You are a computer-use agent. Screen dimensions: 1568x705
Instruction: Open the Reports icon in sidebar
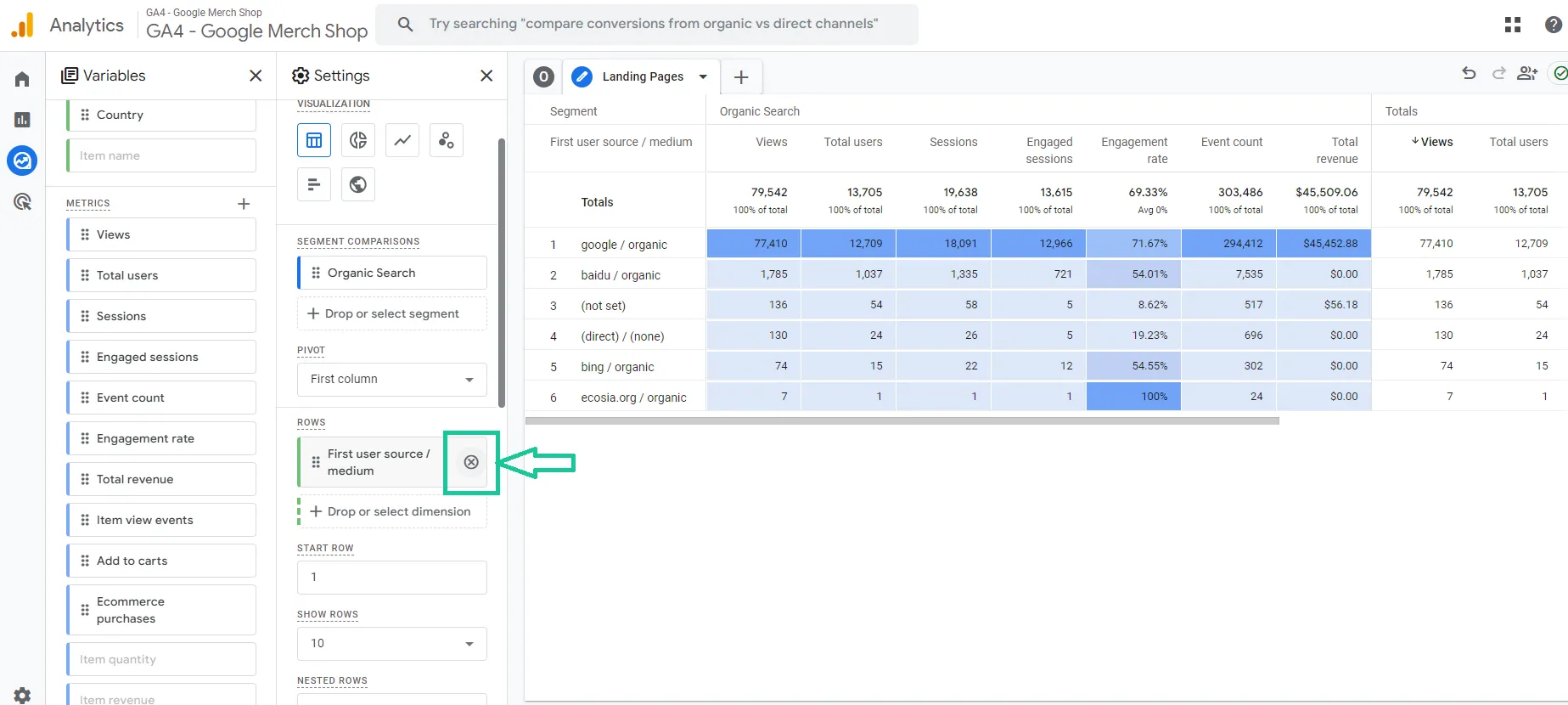22,120
